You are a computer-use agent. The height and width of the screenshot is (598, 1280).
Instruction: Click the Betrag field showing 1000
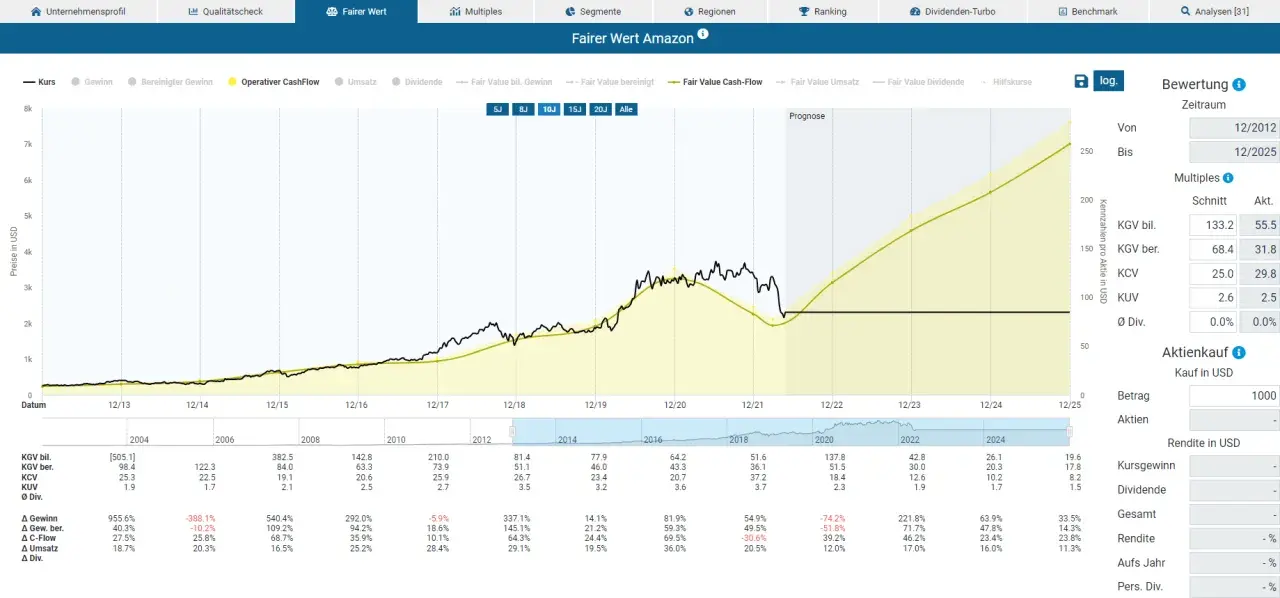coord(1234,396)
